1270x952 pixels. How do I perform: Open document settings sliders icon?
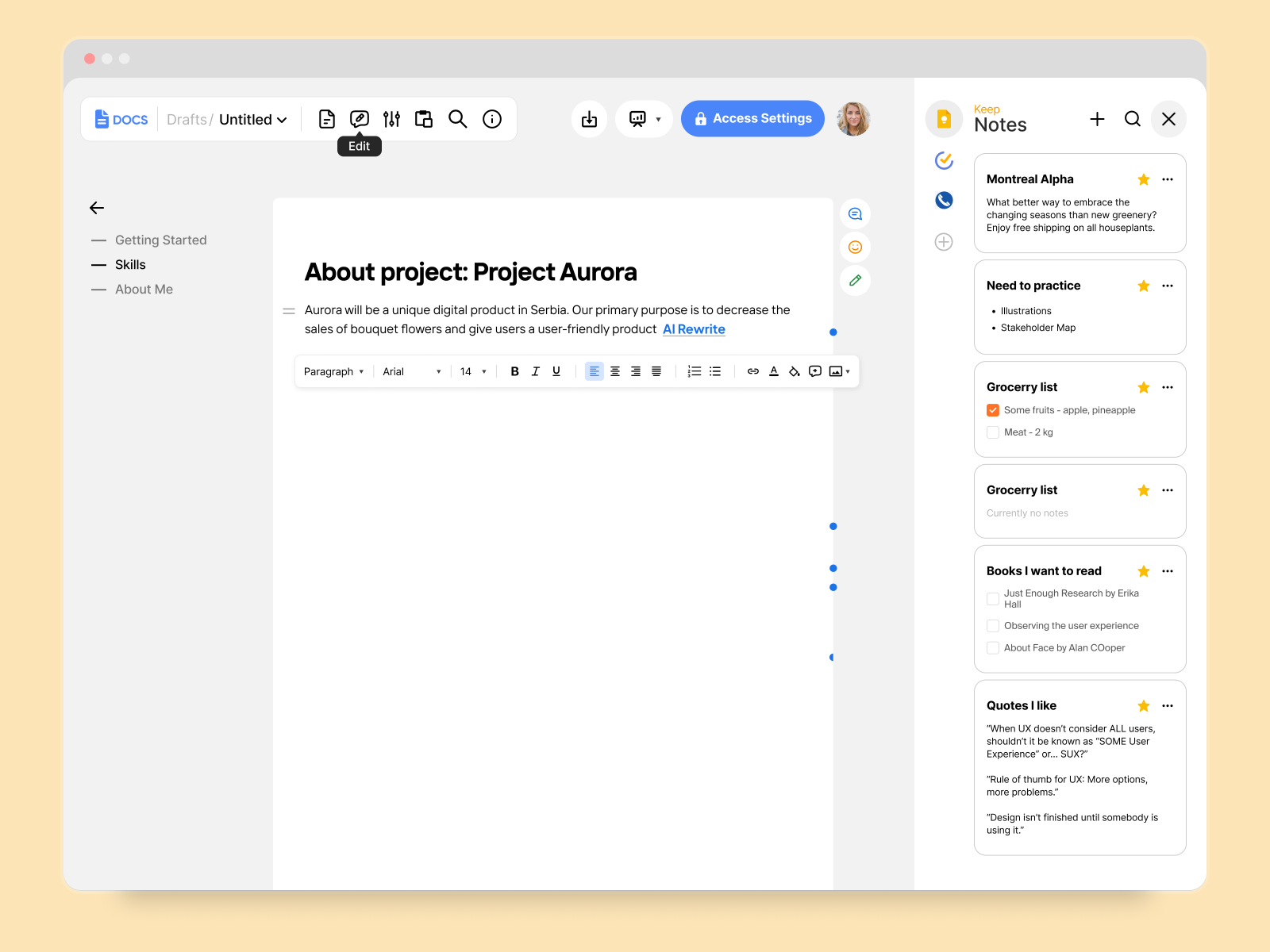391,119
